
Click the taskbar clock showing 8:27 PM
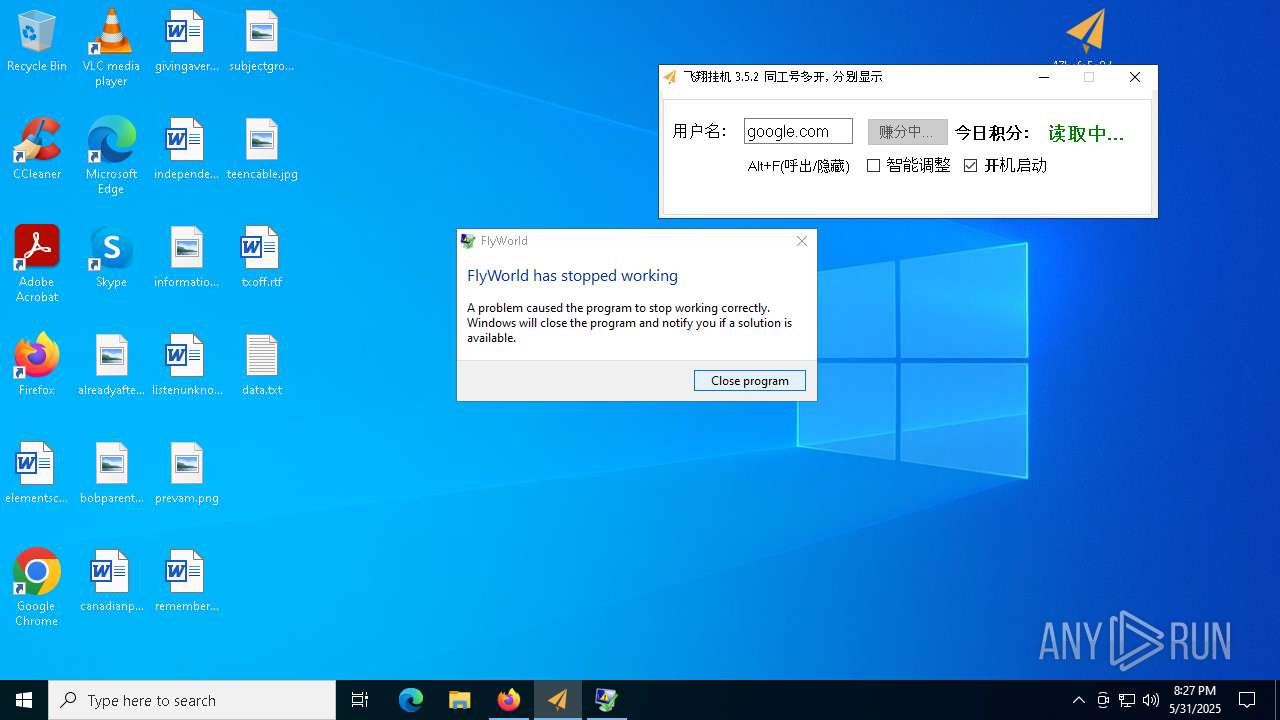pos(1195,700)
